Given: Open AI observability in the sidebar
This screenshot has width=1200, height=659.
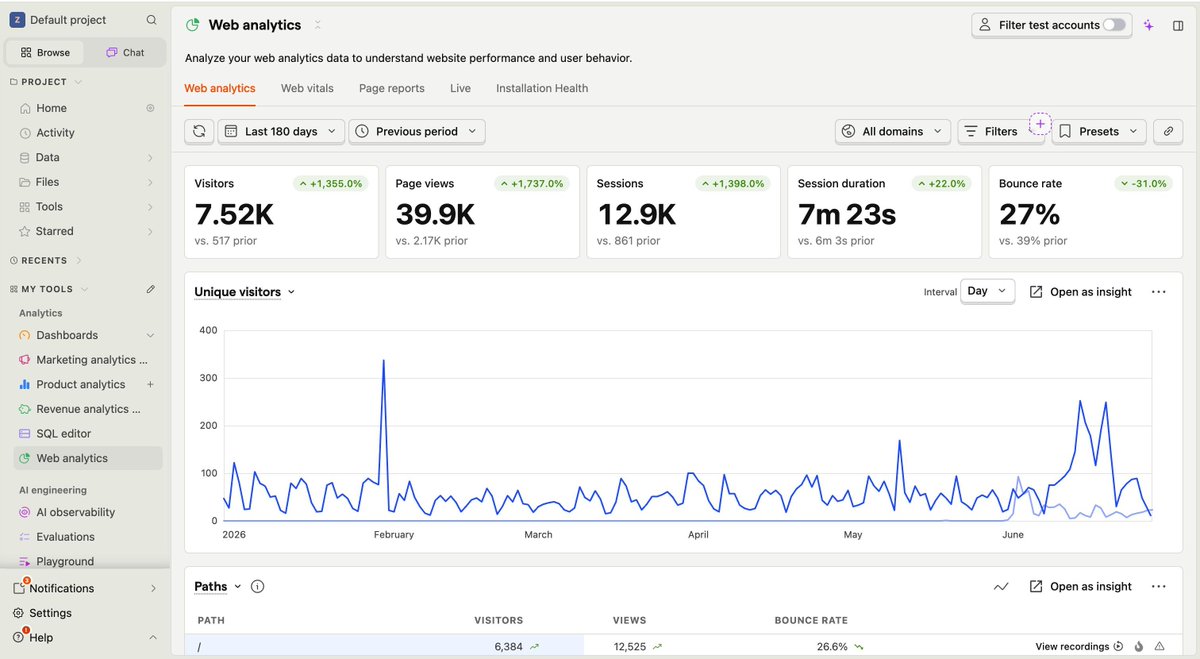Looking at the screenshot, I should pos(87,512).
